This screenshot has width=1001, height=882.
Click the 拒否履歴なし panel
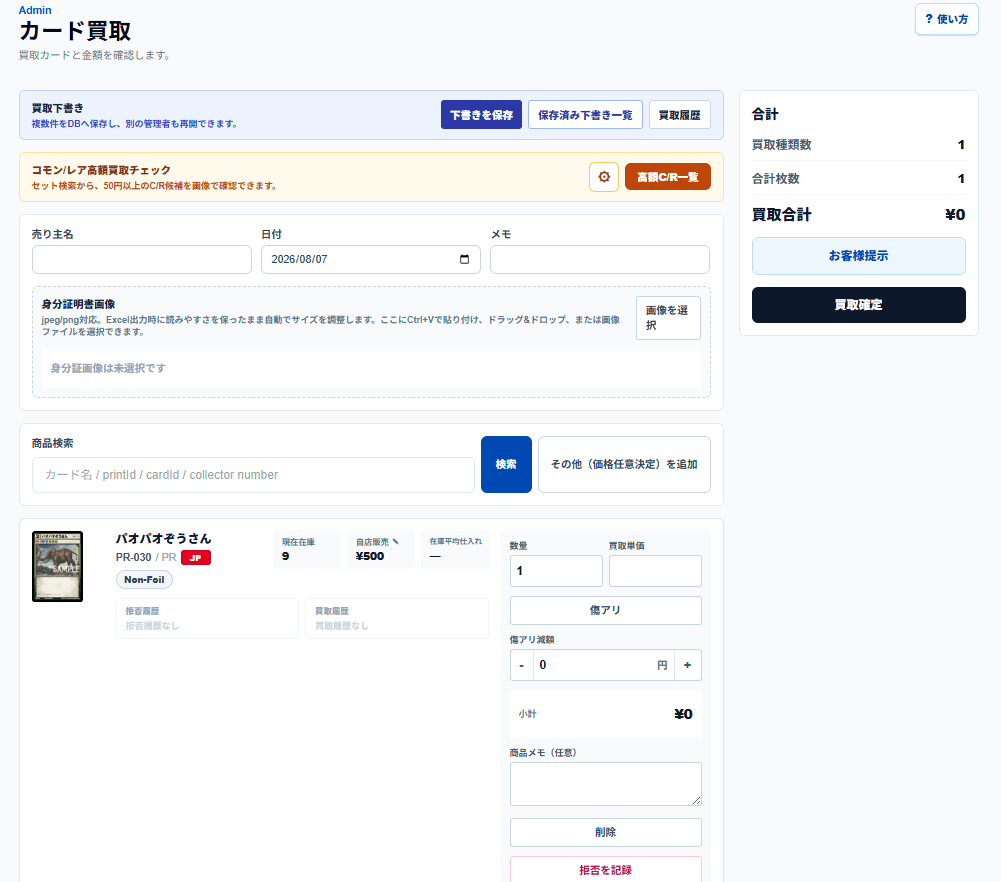(x=207, y=618)
